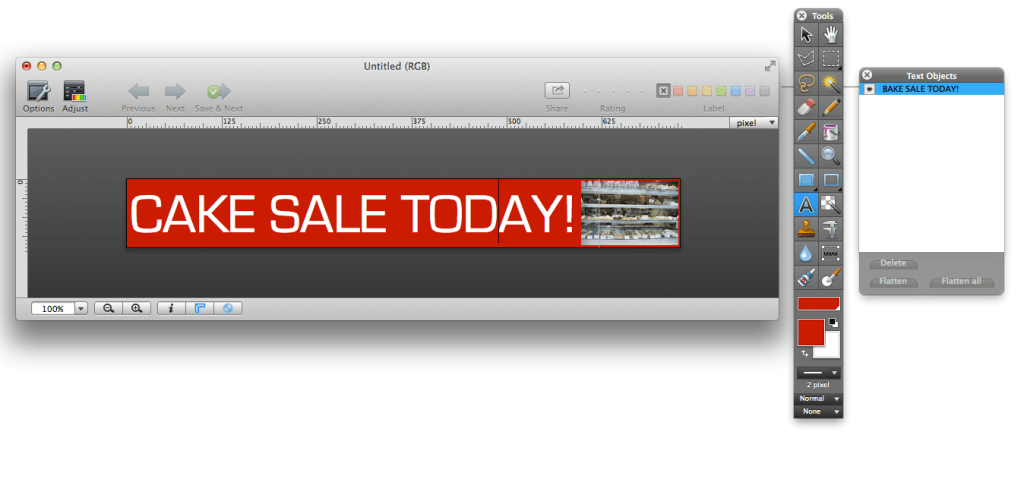The image size is (1024, 485).
Task: Open the pixel ruler unit dropdown
Action: tap(754, 123)
